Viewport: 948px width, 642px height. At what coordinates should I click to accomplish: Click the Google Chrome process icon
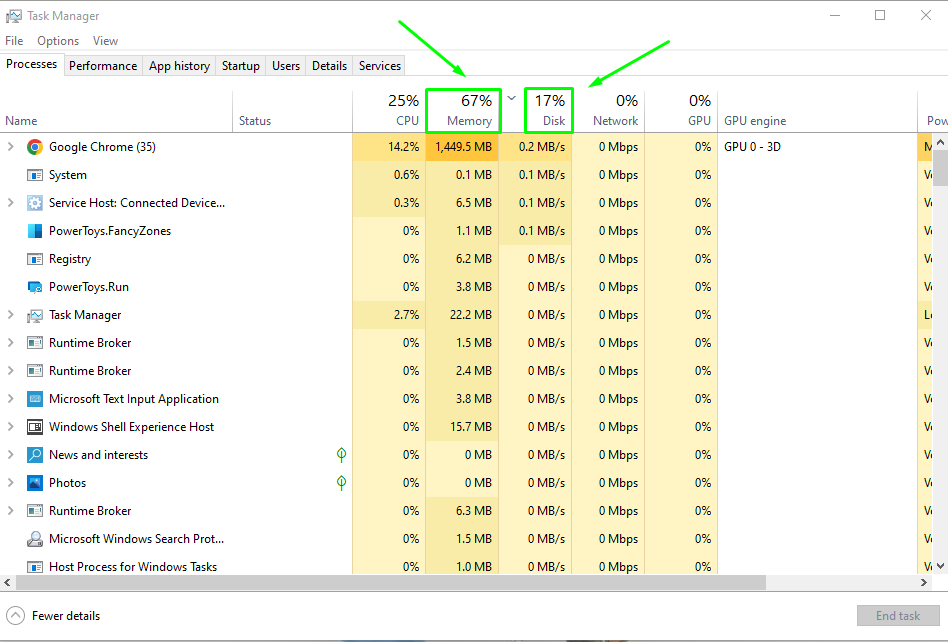tap(35, 147)
